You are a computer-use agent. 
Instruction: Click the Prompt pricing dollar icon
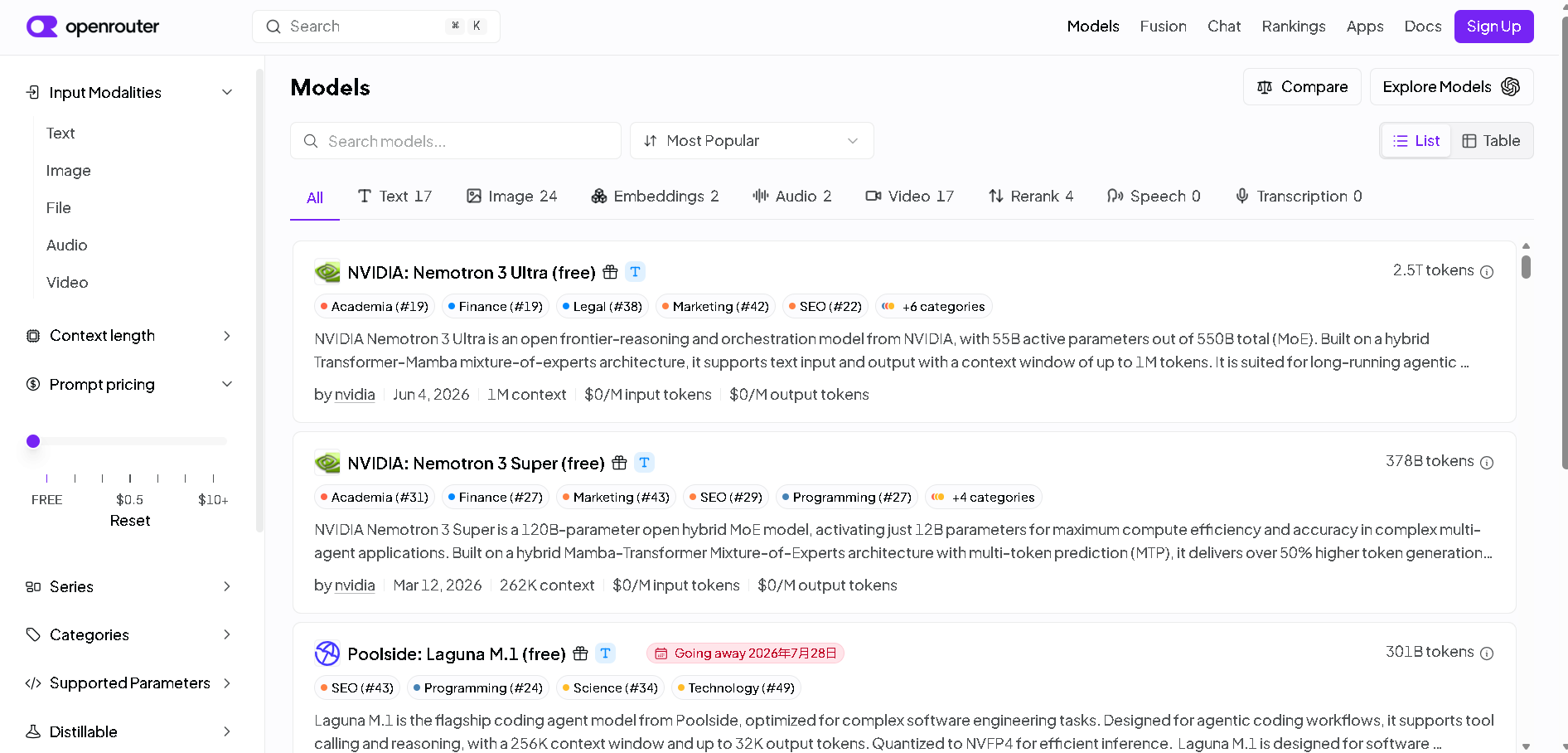coord(33,384)
